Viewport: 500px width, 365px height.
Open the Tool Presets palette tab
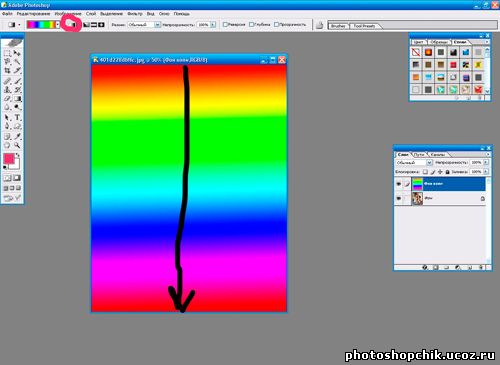364,26
